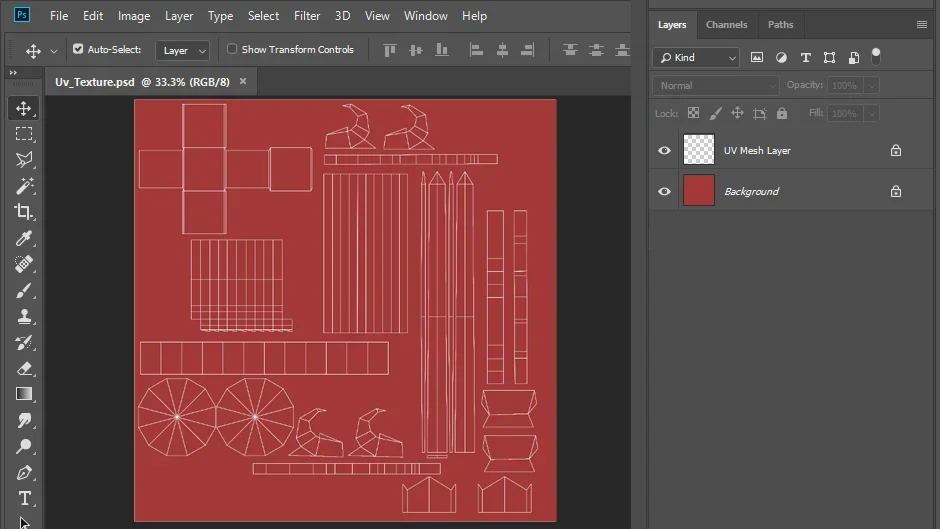Toggle lock transparent pixels

(x=693, y=113)
